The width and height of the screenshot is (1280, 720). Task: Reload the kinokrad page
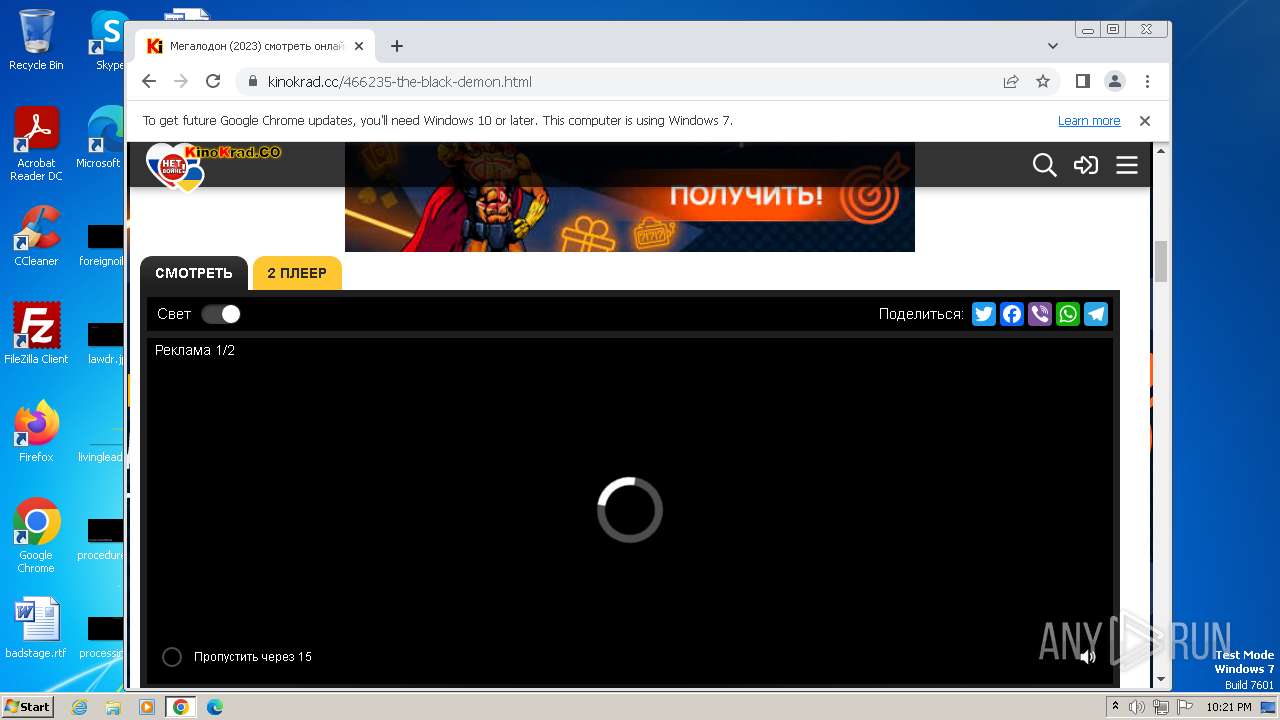pyautogui.click(x=213, y=82)
